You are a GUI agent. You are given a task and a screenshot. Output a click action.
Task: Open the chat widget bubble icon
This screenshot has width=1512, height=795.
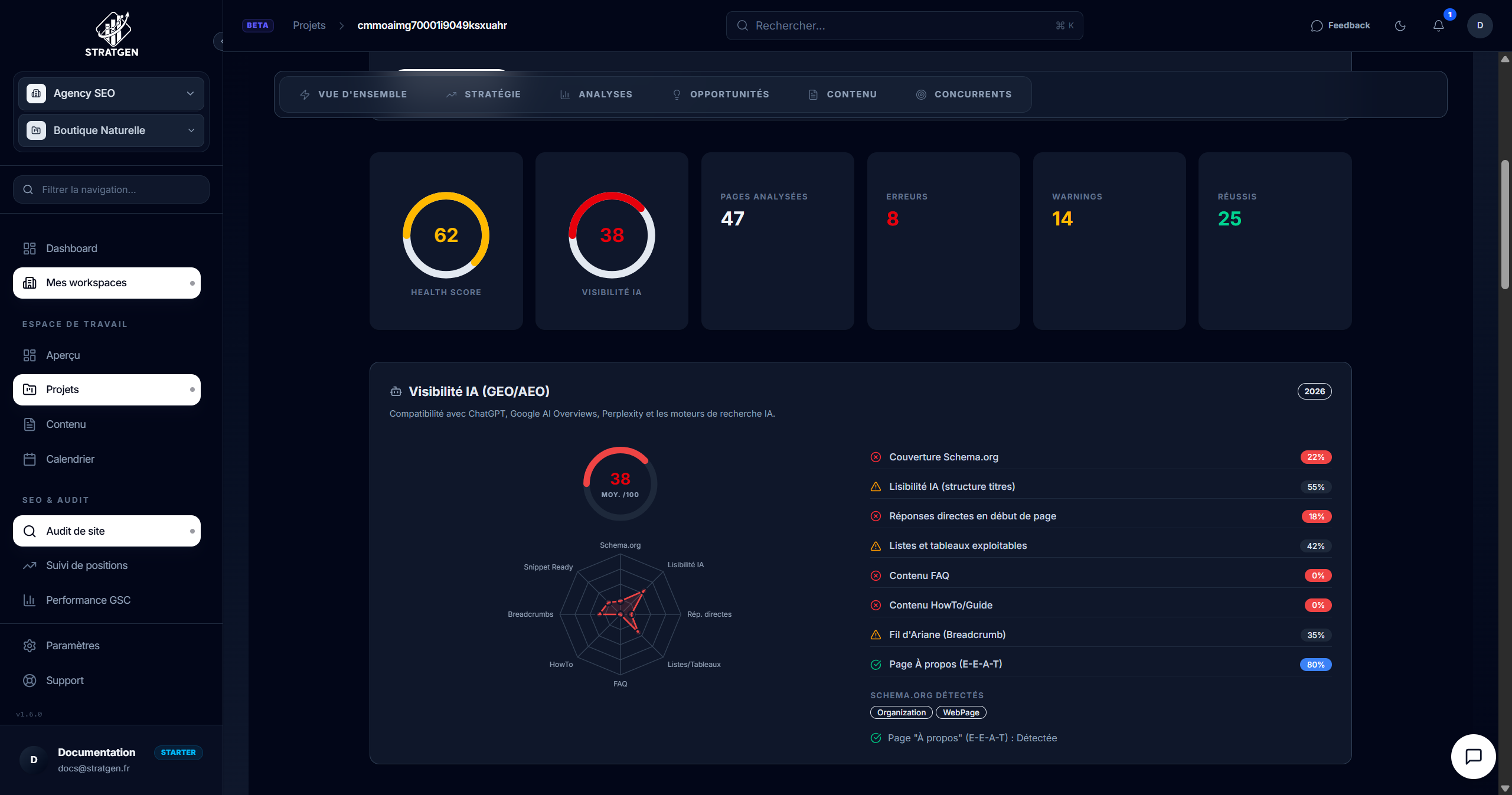(1473, 756)
